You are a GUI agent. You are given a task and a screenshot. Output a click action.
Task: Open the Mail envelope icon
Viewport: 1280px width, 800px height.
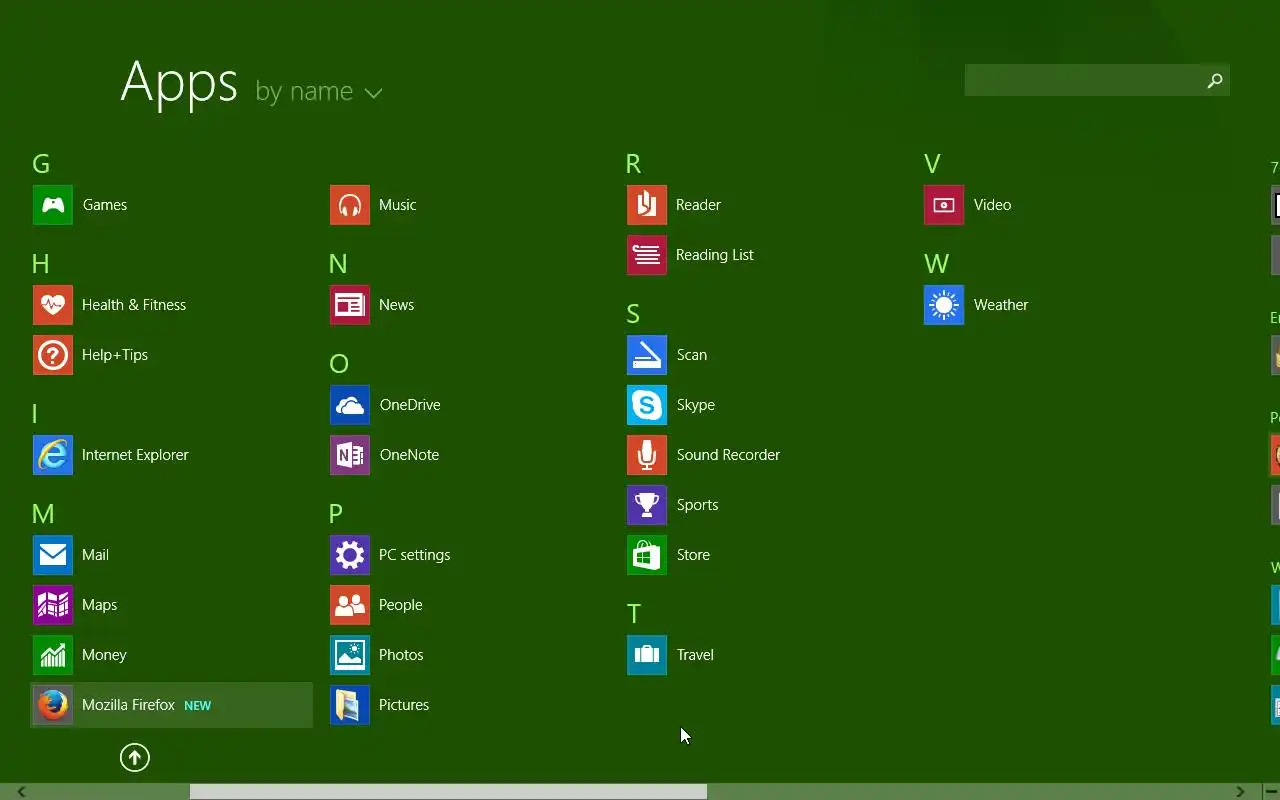pos(53,555)
